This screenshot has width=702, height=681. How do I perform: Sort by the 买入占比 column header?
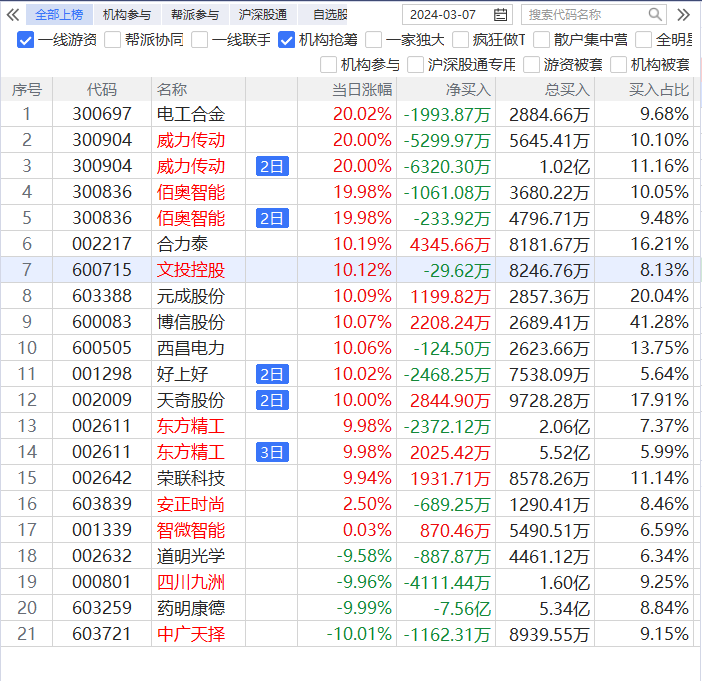(x=644, y=90)
